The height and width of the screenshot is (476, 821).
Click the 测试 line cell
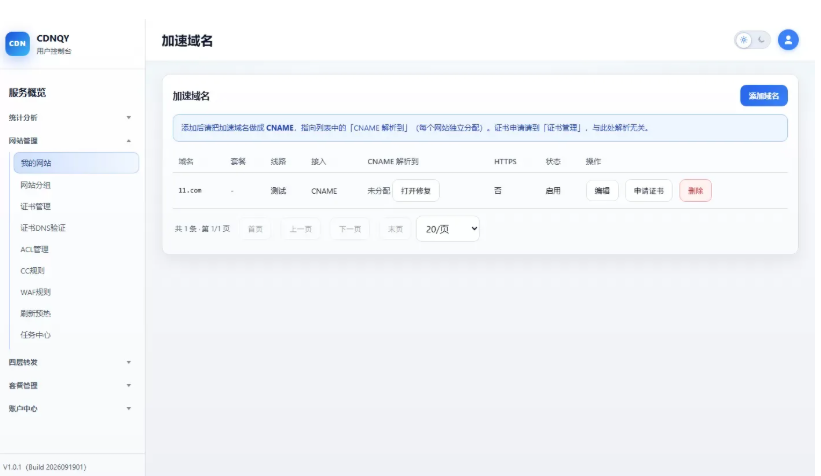tap(278, 191)
